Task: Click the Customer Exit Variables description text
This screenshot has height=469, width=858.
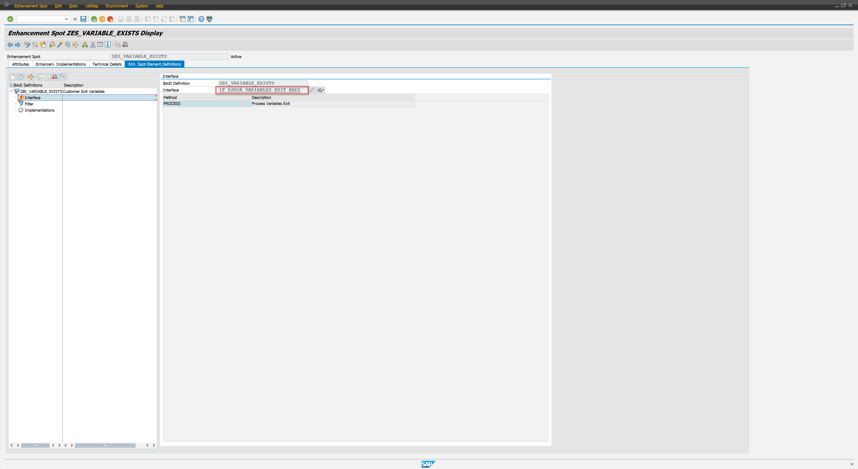Action: 84,91
